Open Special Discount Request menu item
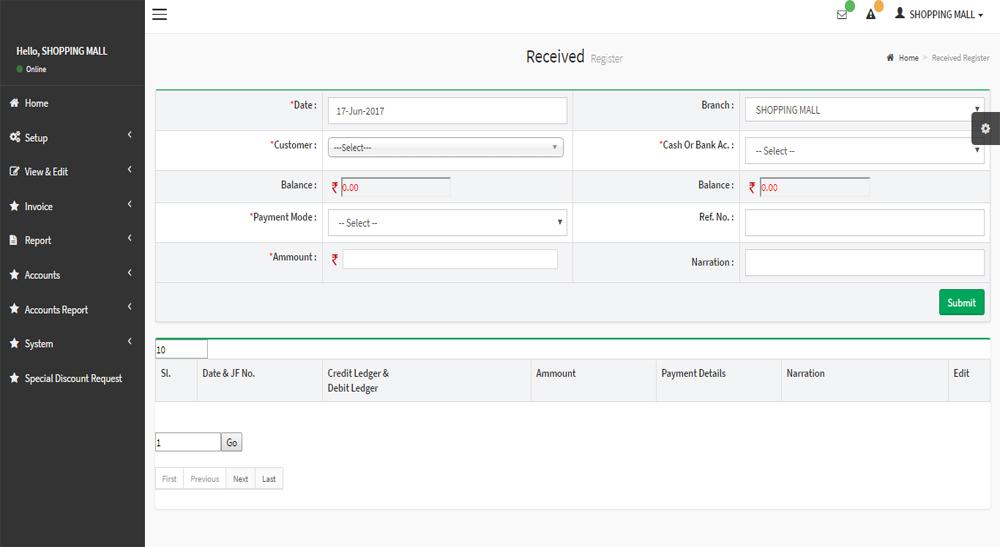Image resolution: width=1000 pixels, height=547 pixels. [x=72, y=378]
